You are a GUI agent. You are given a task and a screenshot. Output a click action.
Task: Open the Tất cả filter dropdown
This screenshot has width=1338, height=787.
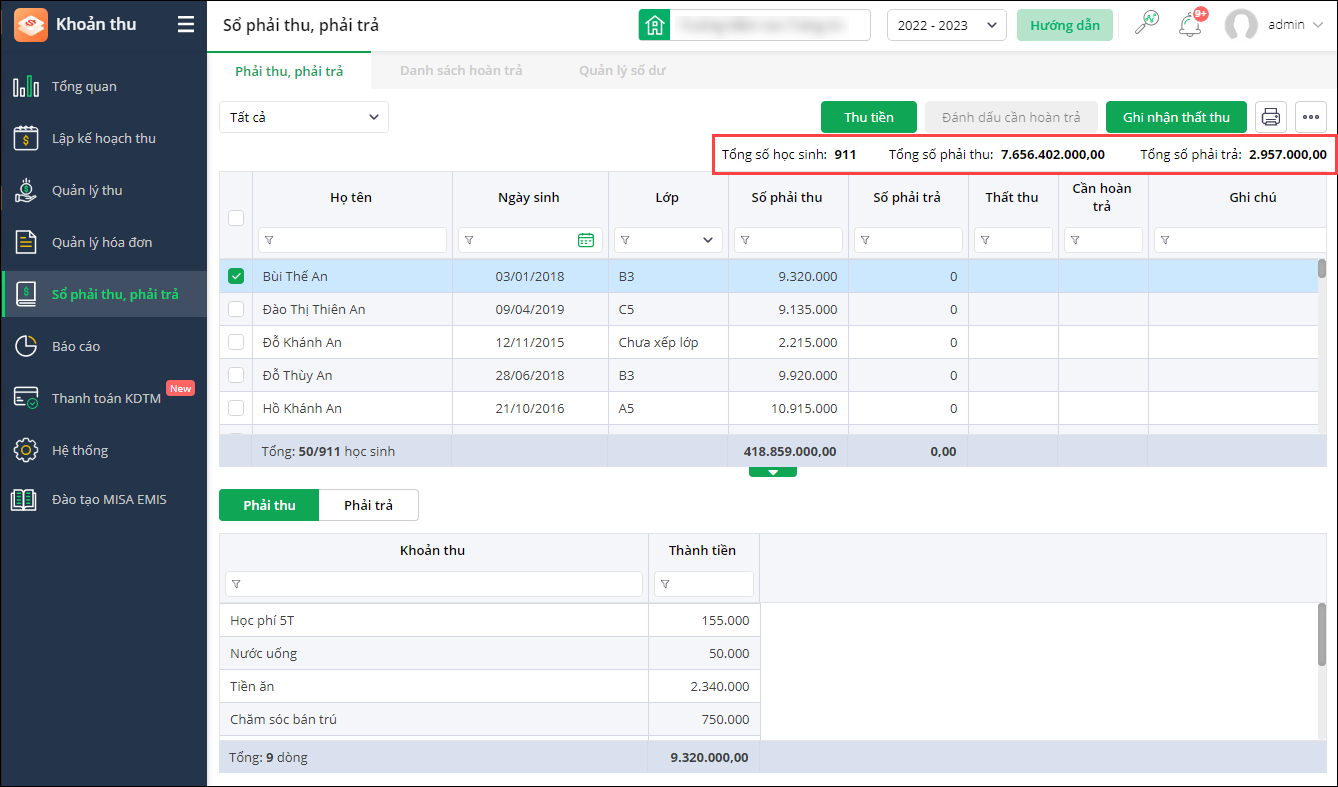pyautogui.click(x=304, y=117)
